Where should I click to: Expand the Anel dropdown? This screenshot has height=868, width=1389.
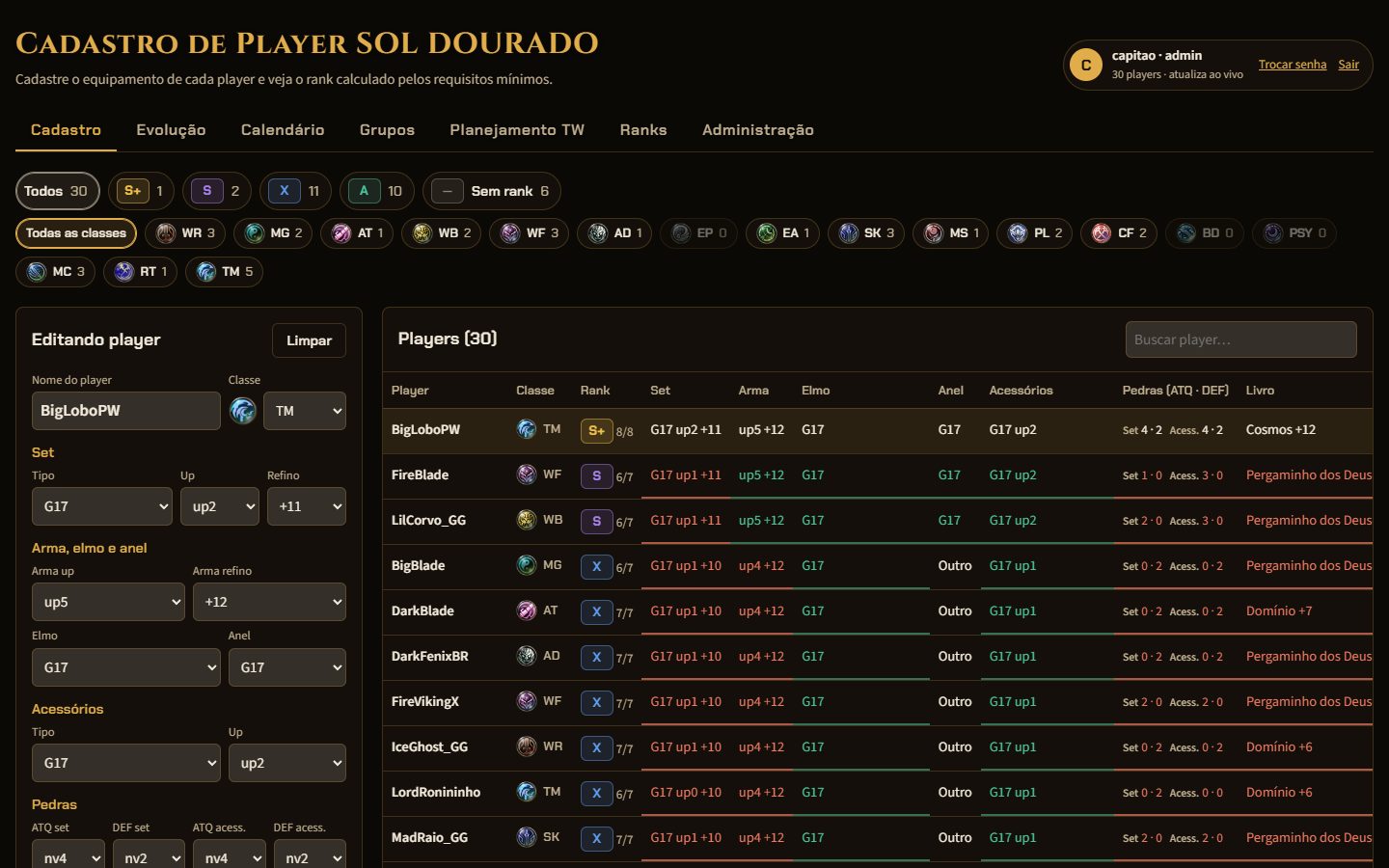pos(287,667)
